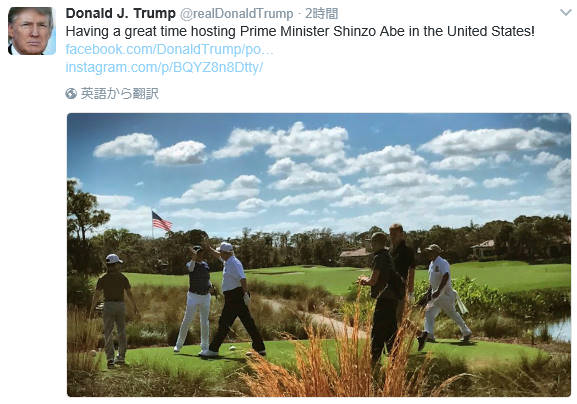
Task: Click the tweet text about Shinzo Abe
Action: point(300,31)
